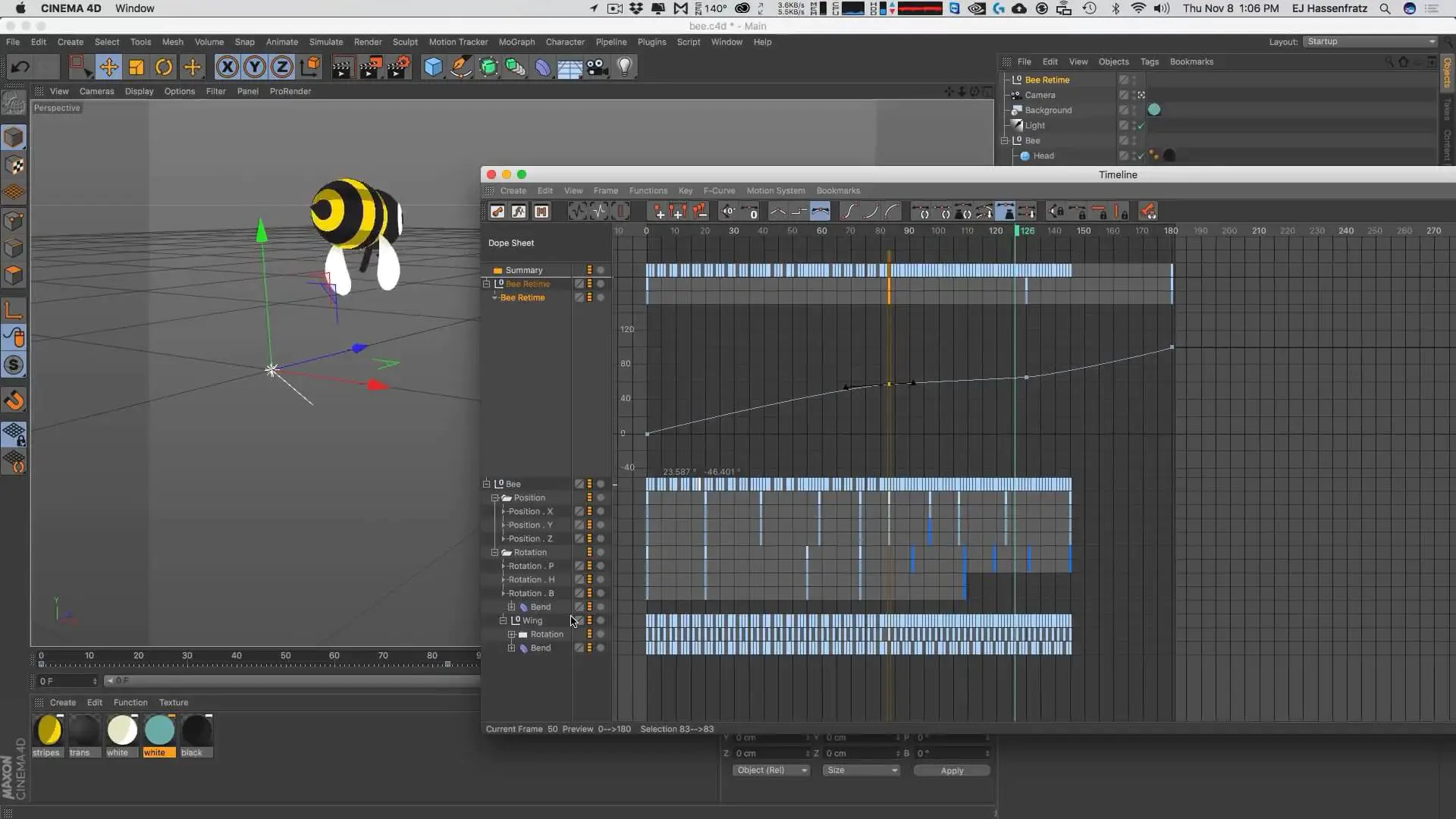Select the Scale tool
The width and height of the screenshot is (1456, 819).
coord(136,67)
